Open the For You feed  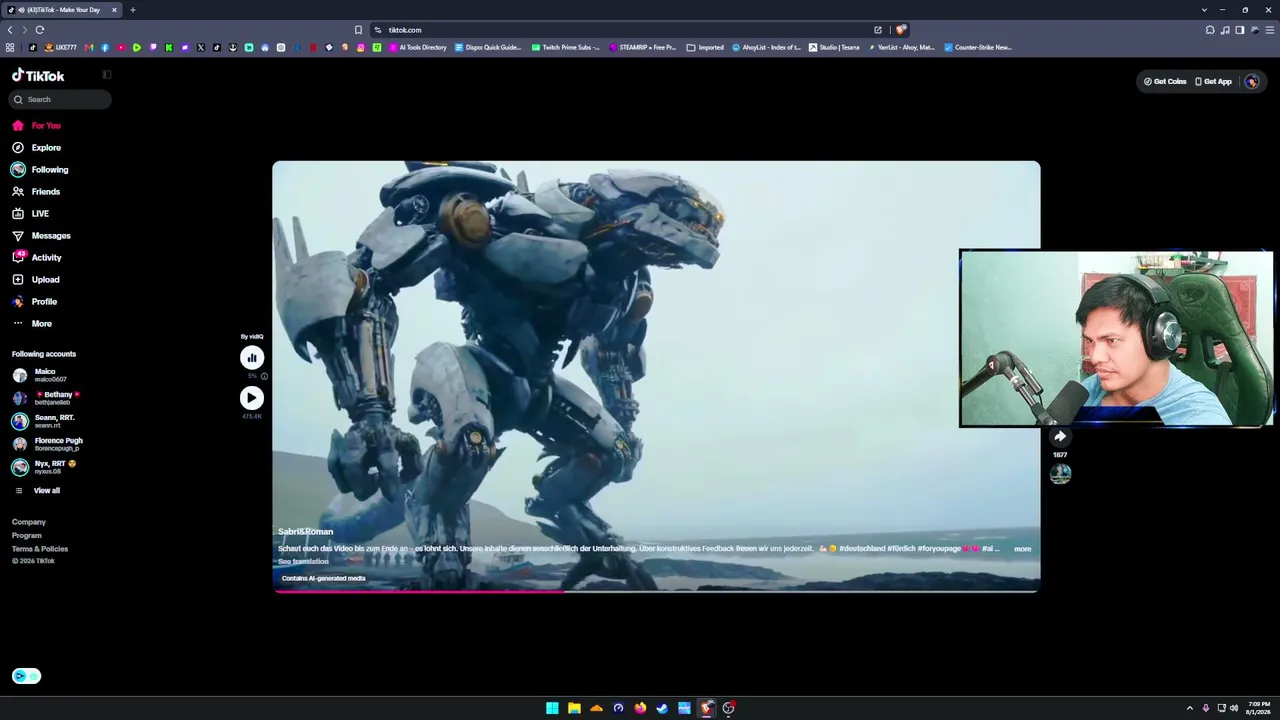click(x=37, y=126)
